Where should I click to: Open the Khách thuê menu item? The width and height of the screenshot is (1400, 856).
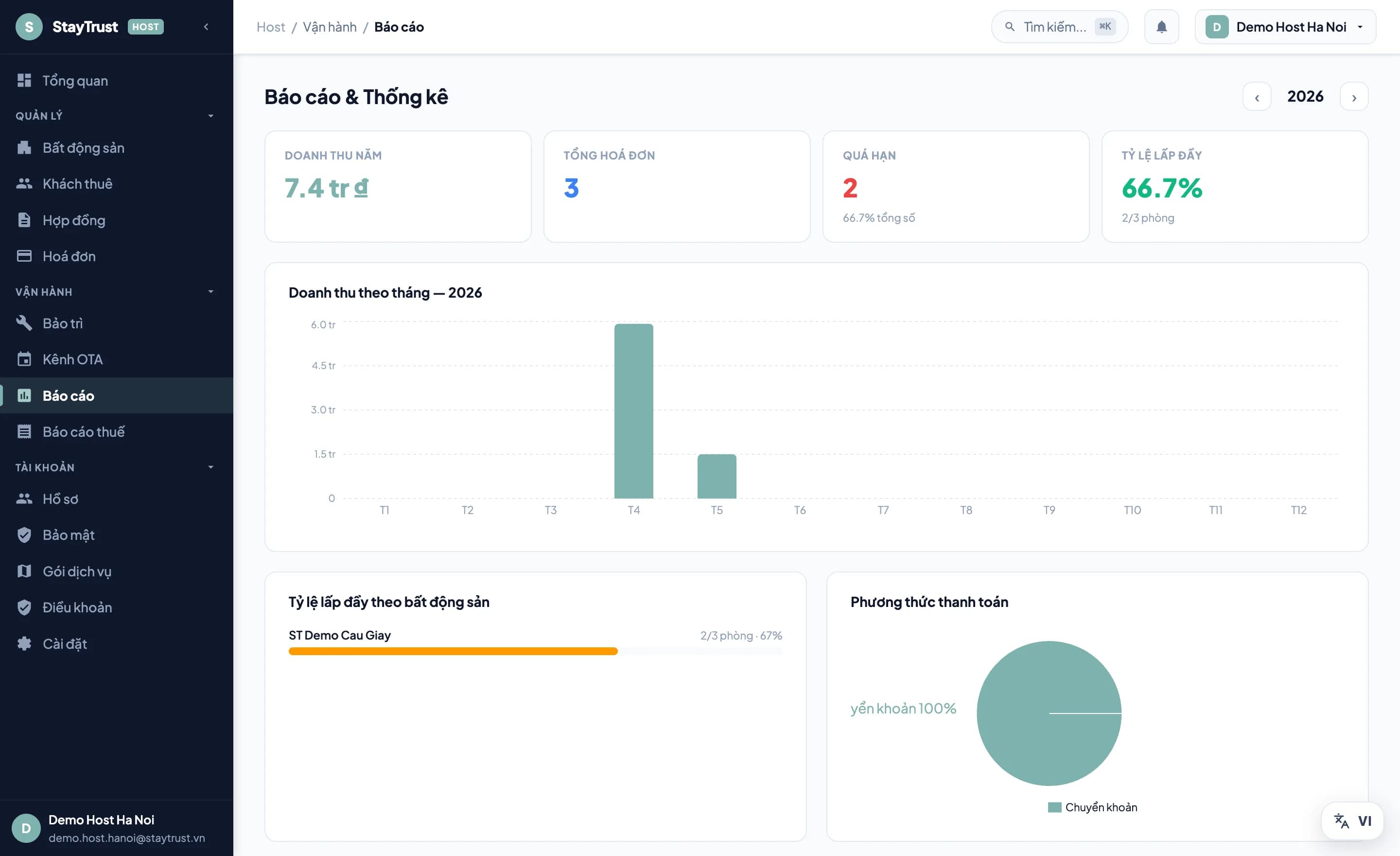pos(117,183)
